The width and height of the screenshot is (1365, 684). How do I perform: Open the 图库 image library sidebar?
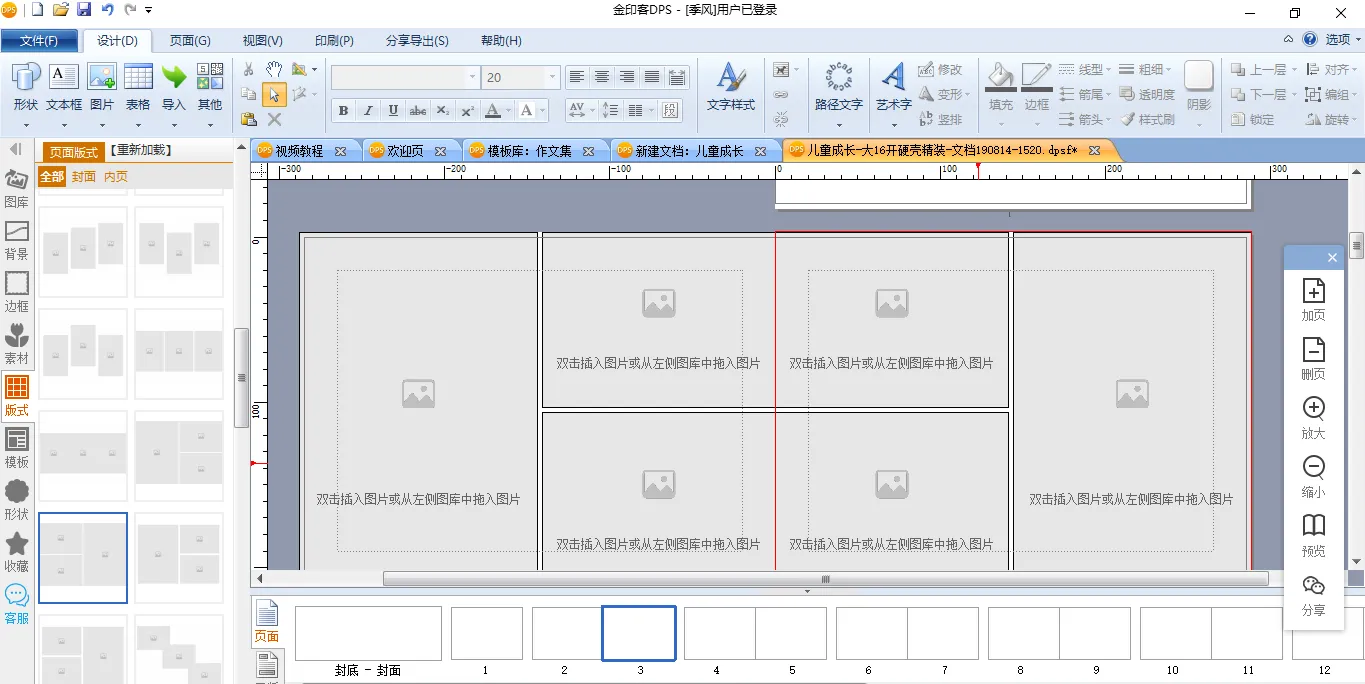click(x=17, y=188)
